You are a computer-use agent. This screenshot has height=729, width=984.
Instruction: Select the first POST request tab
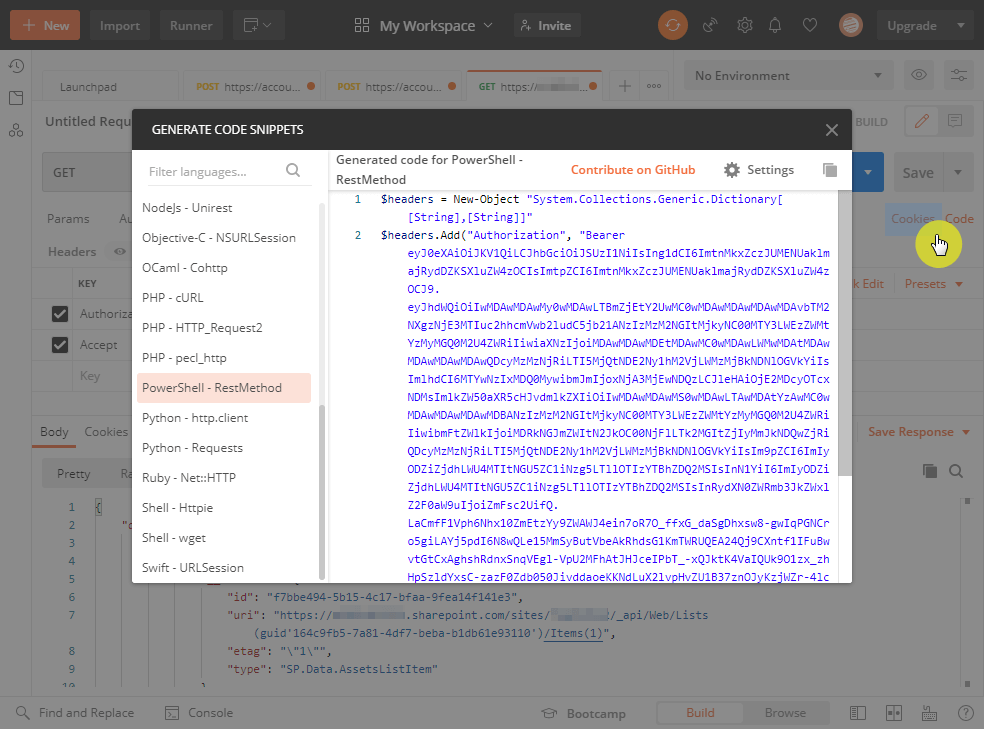click(250, 87)
